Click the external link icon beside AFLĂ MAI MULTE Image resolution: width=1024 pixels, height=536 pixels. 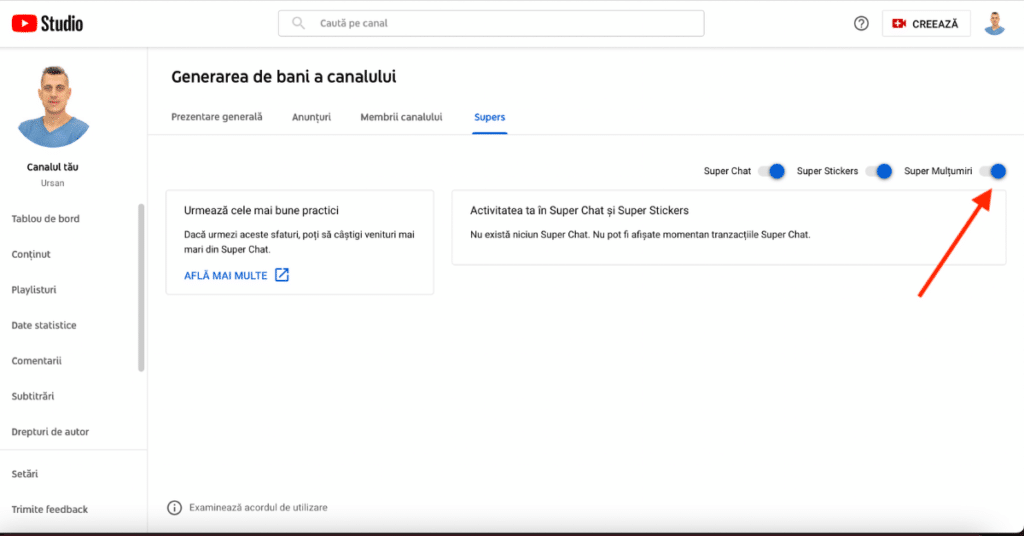[281, 275]
